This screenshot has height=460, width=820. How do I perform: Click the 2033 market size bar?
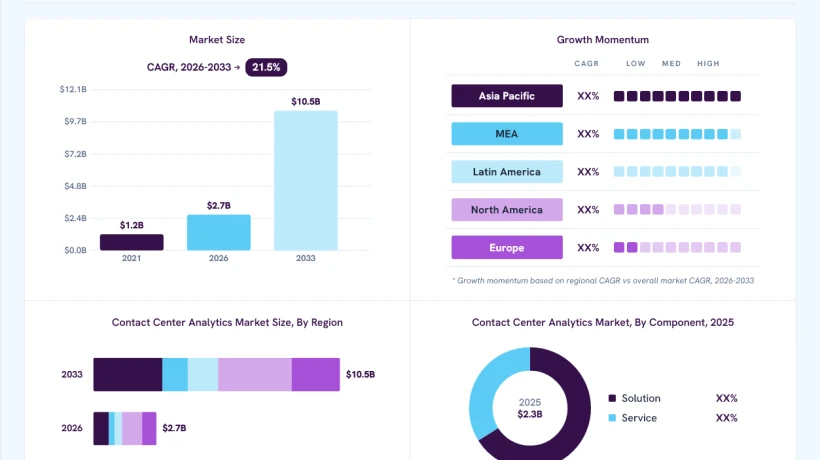click(306, 180)
